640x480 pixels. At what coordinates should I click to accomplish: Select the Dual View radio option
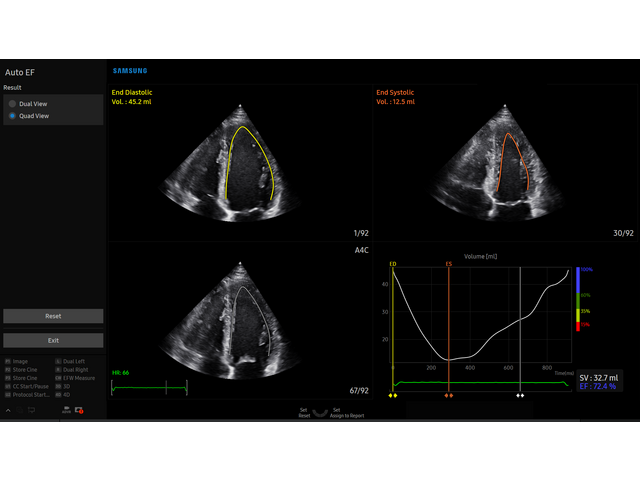click(x=13, y=103)
